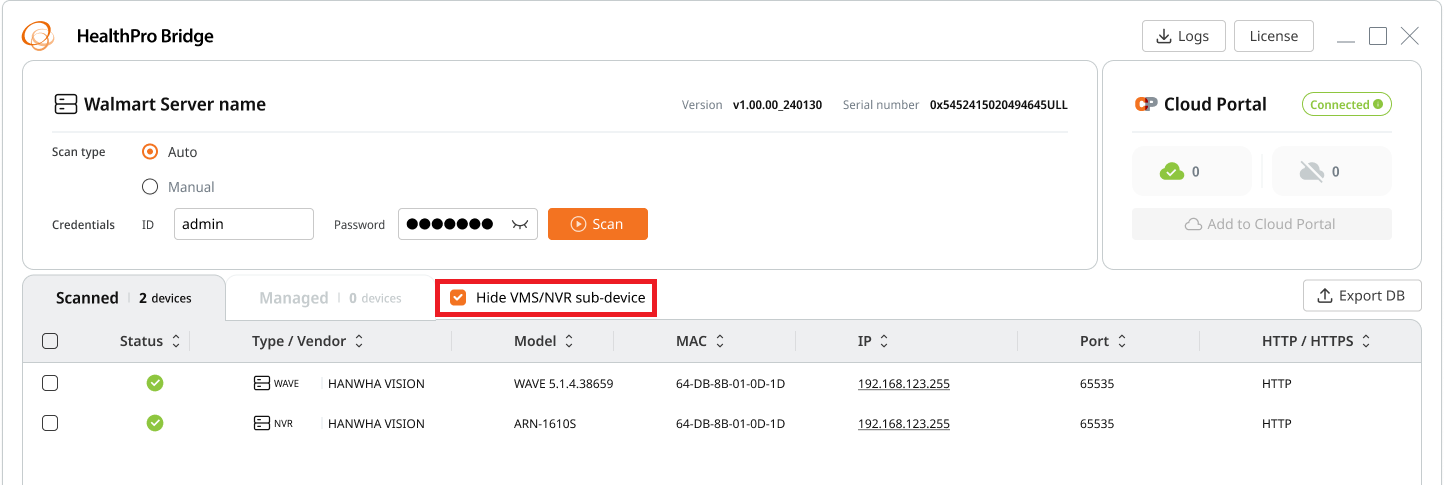Check the WAVE 5.1.4.38659 row checkbox
Screen dimensions: 1444x485
click(50, 383)
